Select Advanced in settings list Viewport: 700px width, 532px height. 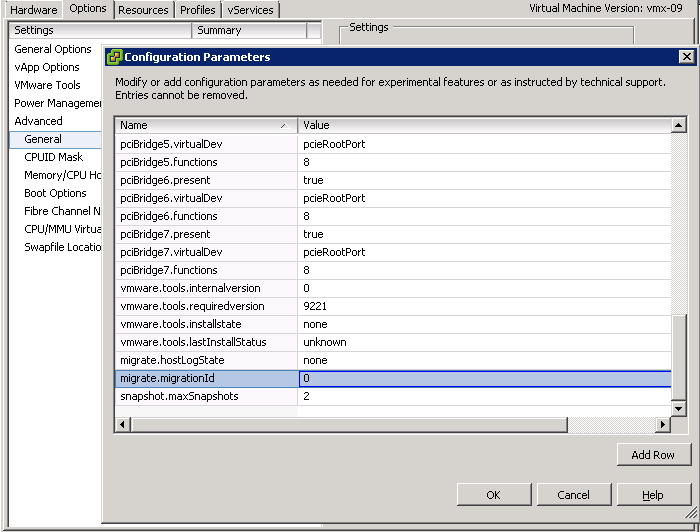pos(38,121)
